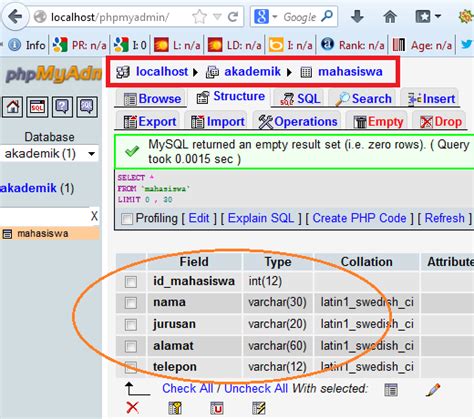This screenshot has width=474, height=419.
Task: Click the phpMyAdmin home icon in sidebar
Action: click(12, 107)
